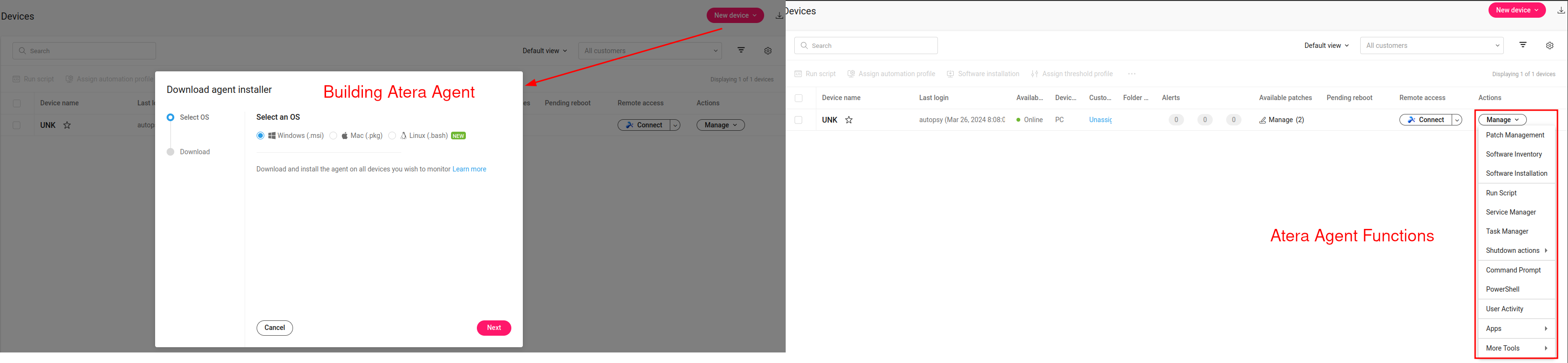Viewport: 1568px width, 363px height.
Task: Expand the Shutdown actions submenu
Action: [x=1516, y=251]
